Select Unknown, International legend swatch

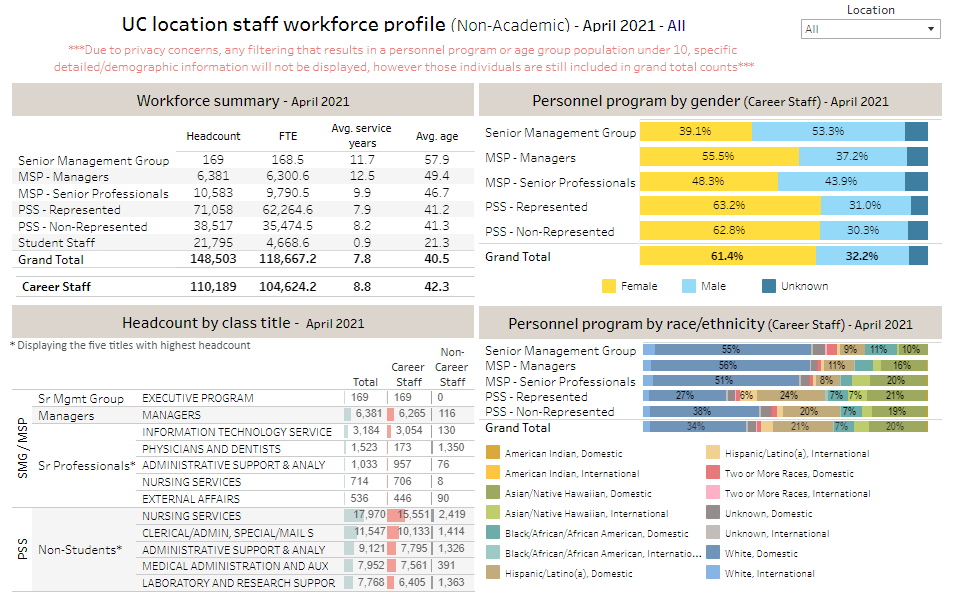(x=712, y=532)
